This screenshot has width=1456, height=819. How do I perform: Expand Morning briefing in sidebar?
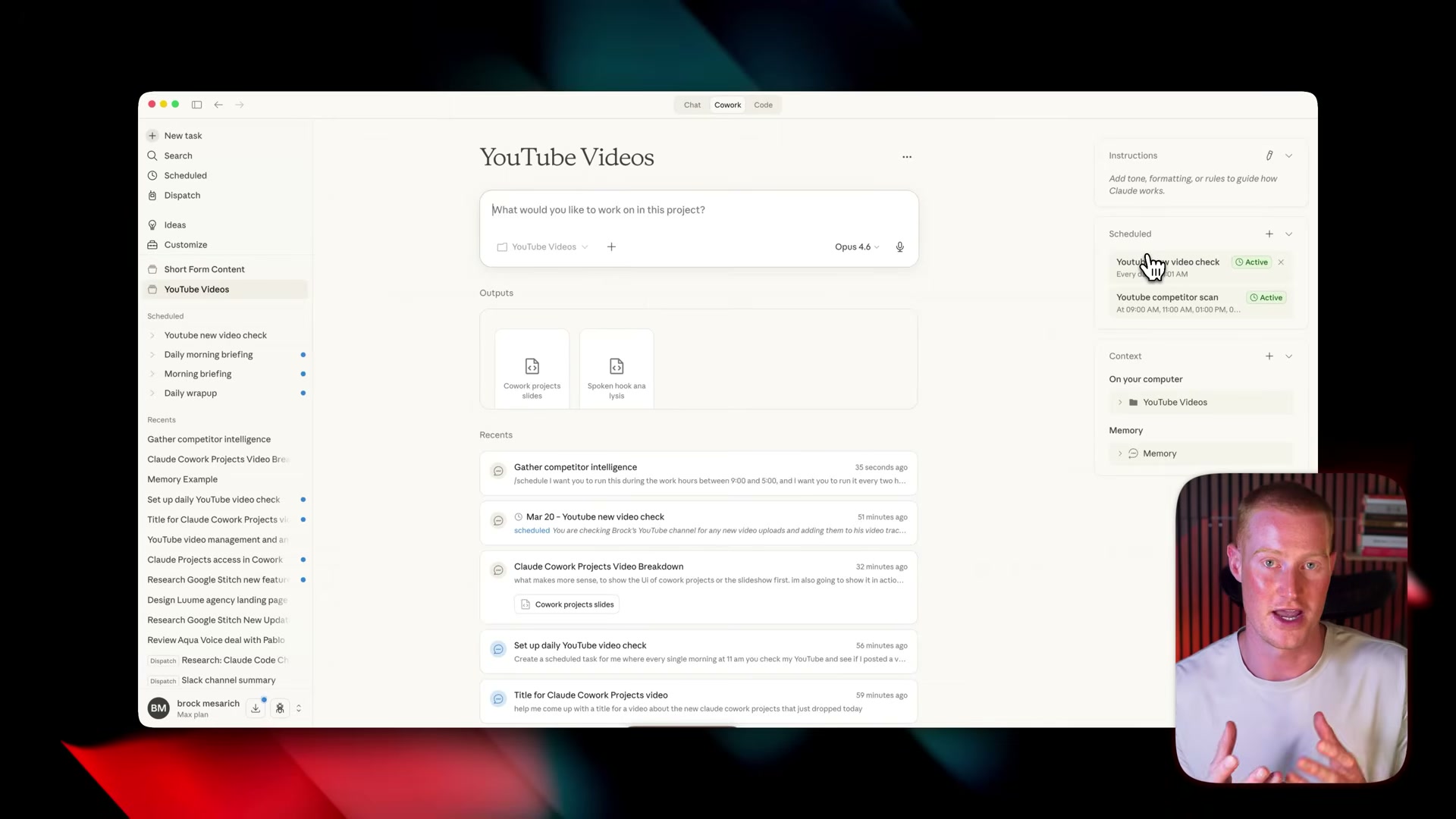coord(152,374)
